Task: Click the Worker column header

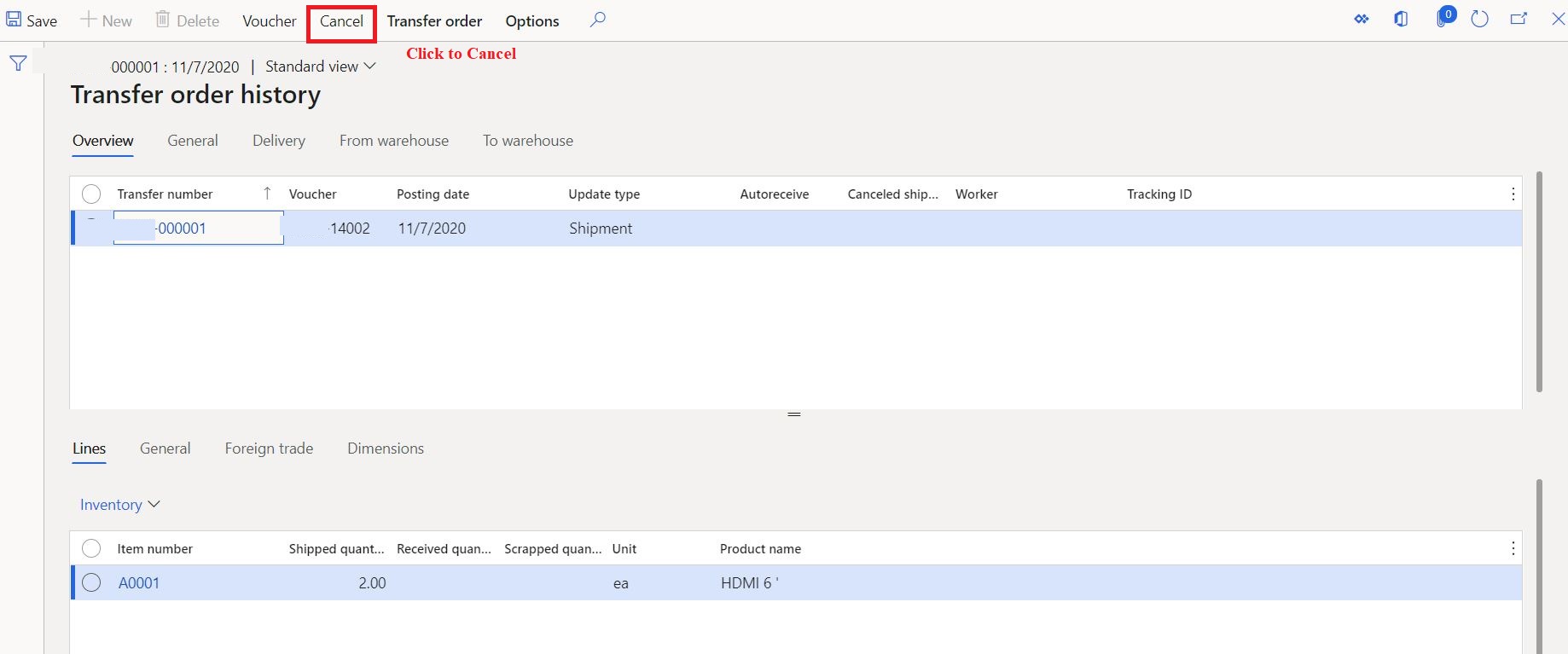Action: coord(977,194)
